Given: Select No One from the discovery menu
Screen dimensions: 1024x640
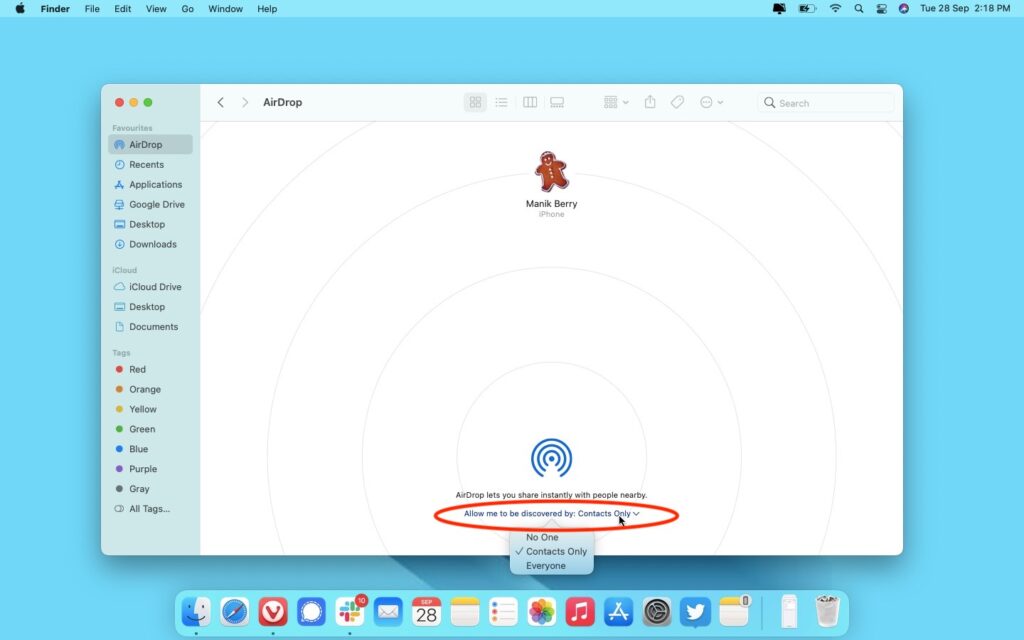Looking at the screenshot, I should click(541, 537).
